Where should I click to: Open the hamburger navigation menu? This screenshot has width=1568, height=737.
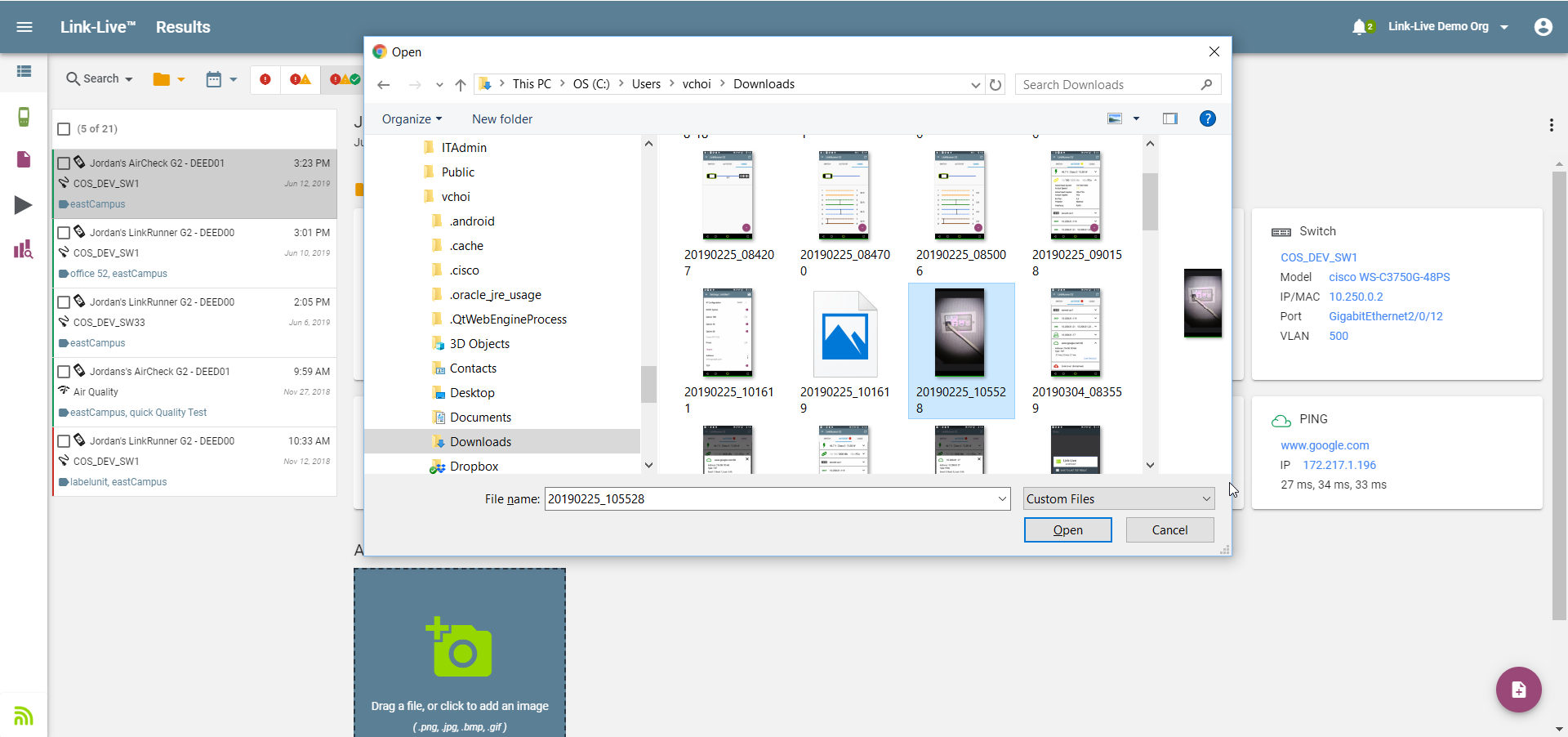(x=24, y=27)
